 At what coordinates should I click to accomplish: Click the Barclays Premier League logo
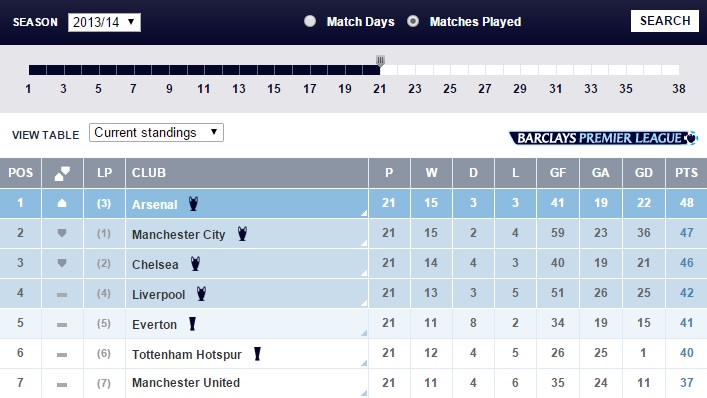click(x=603, y=137)
